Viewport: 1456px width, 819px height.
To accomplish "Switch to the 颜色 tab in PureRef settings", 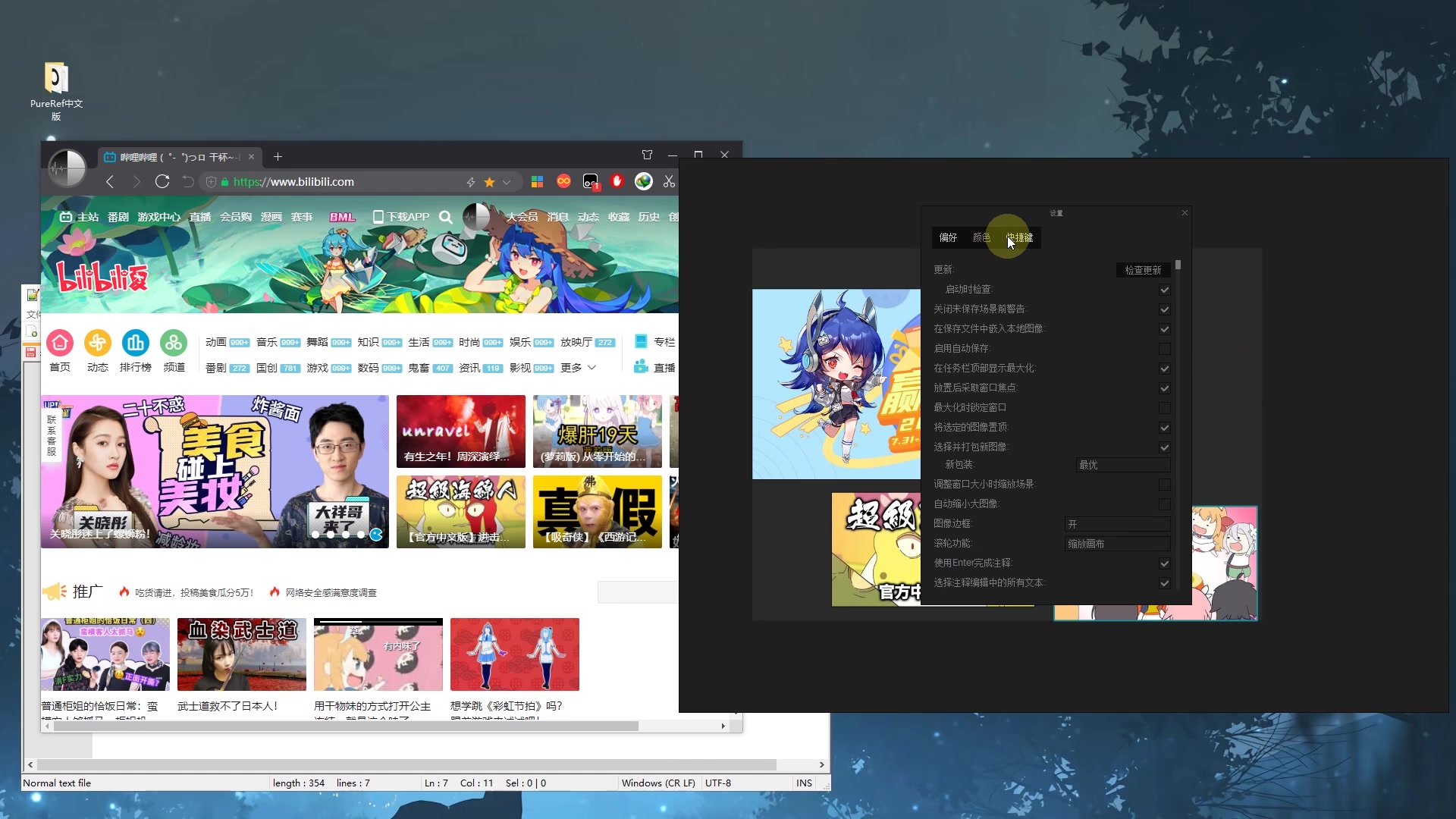I will pos(981,237).
